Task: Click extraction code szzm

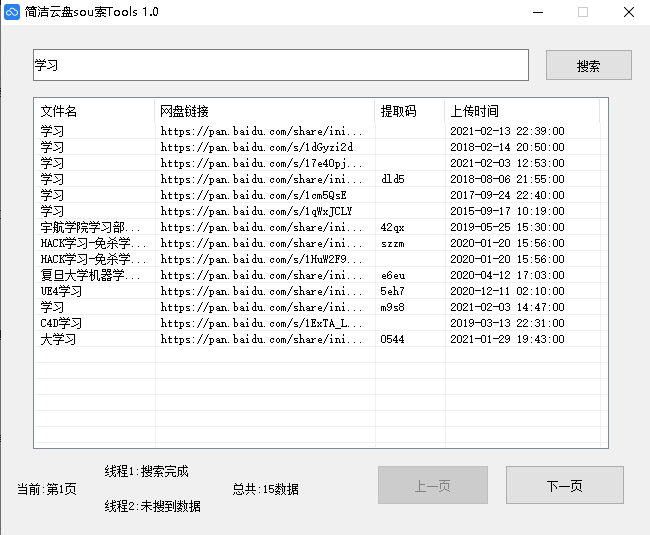Action: tap(393, 243)
